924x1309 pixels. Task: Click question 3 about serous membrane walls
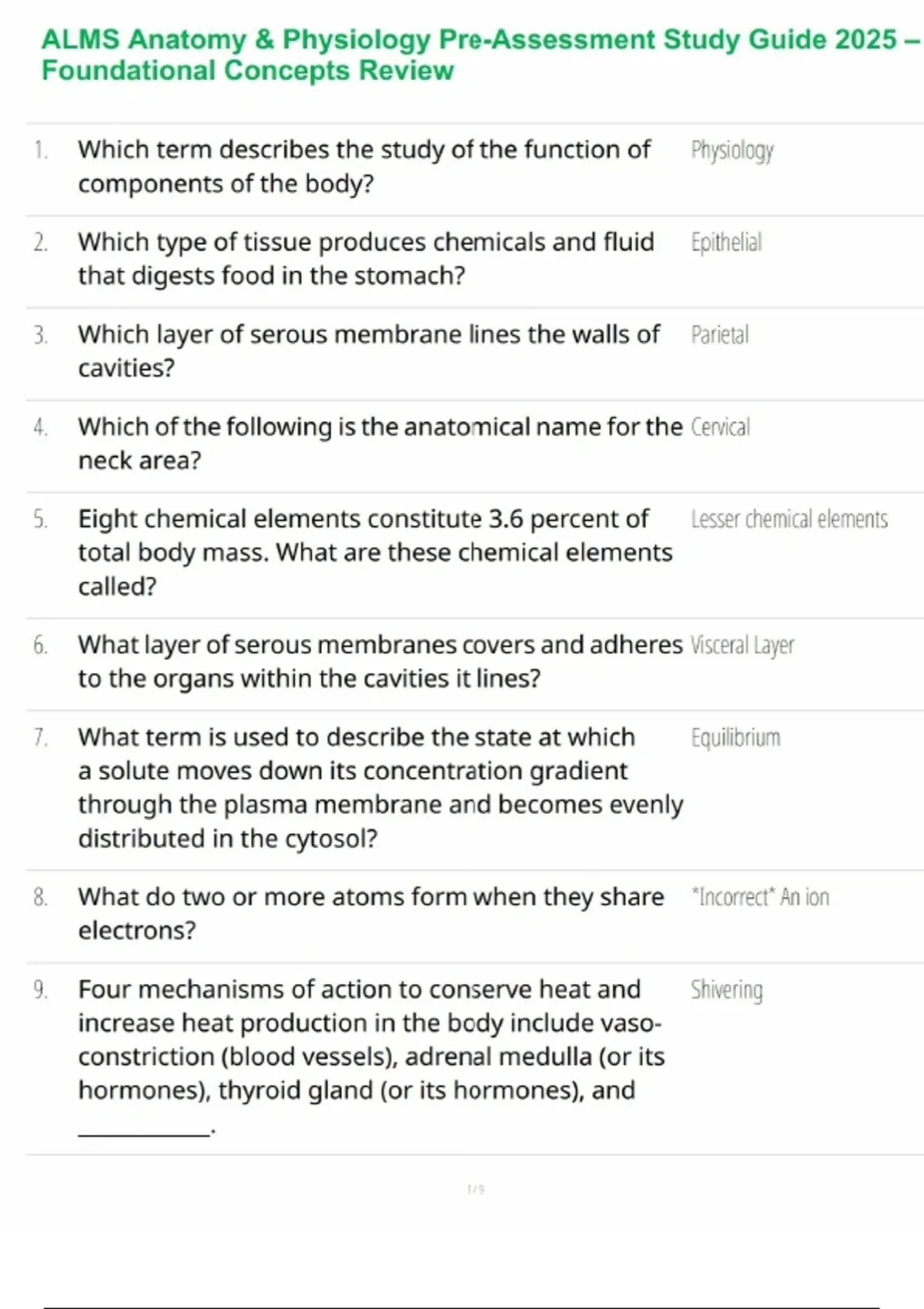point(368,351)
